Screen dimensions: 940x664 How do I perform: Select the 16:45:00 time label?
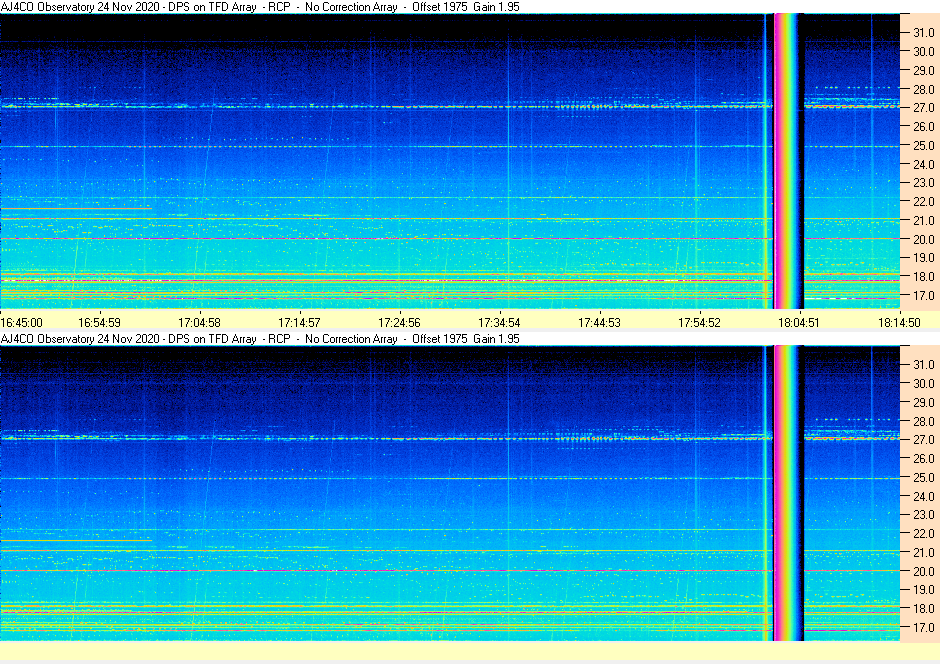click(x=22, y=322)
